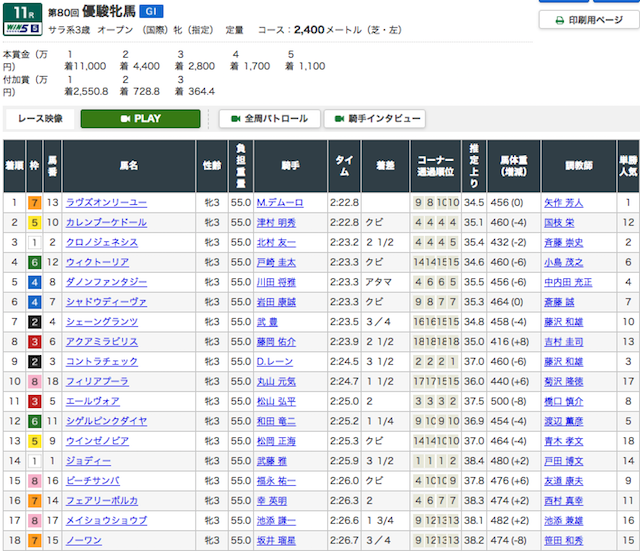The image size is (640, 551).
Task: Open jockey 戸崎 圭太 link
Action: [276, 262]
